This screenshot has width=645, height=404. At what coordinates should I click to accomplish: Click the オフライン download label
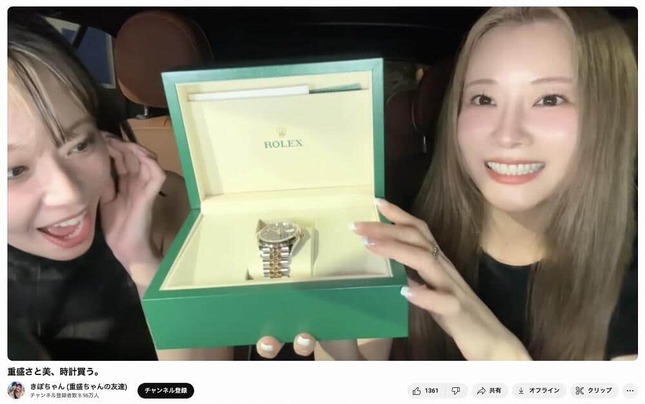click(544, 391)
